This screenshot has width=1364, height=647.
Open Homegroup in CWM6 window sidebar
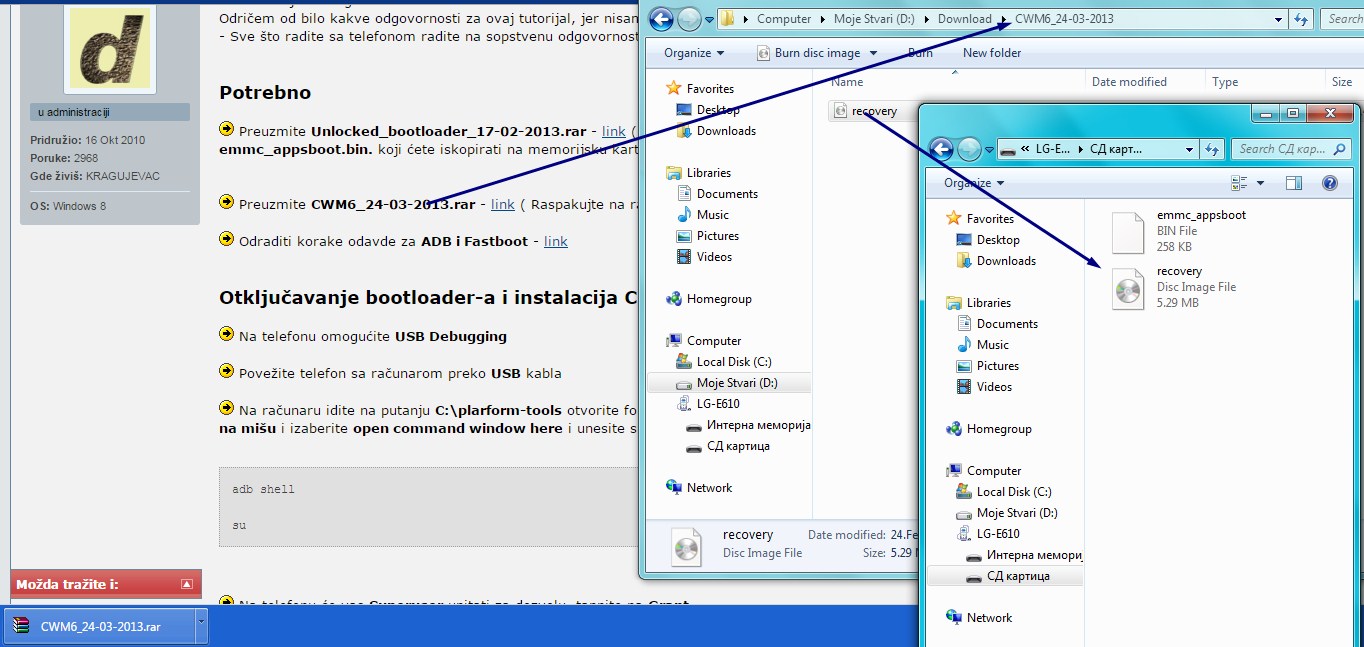coord(719,299)
